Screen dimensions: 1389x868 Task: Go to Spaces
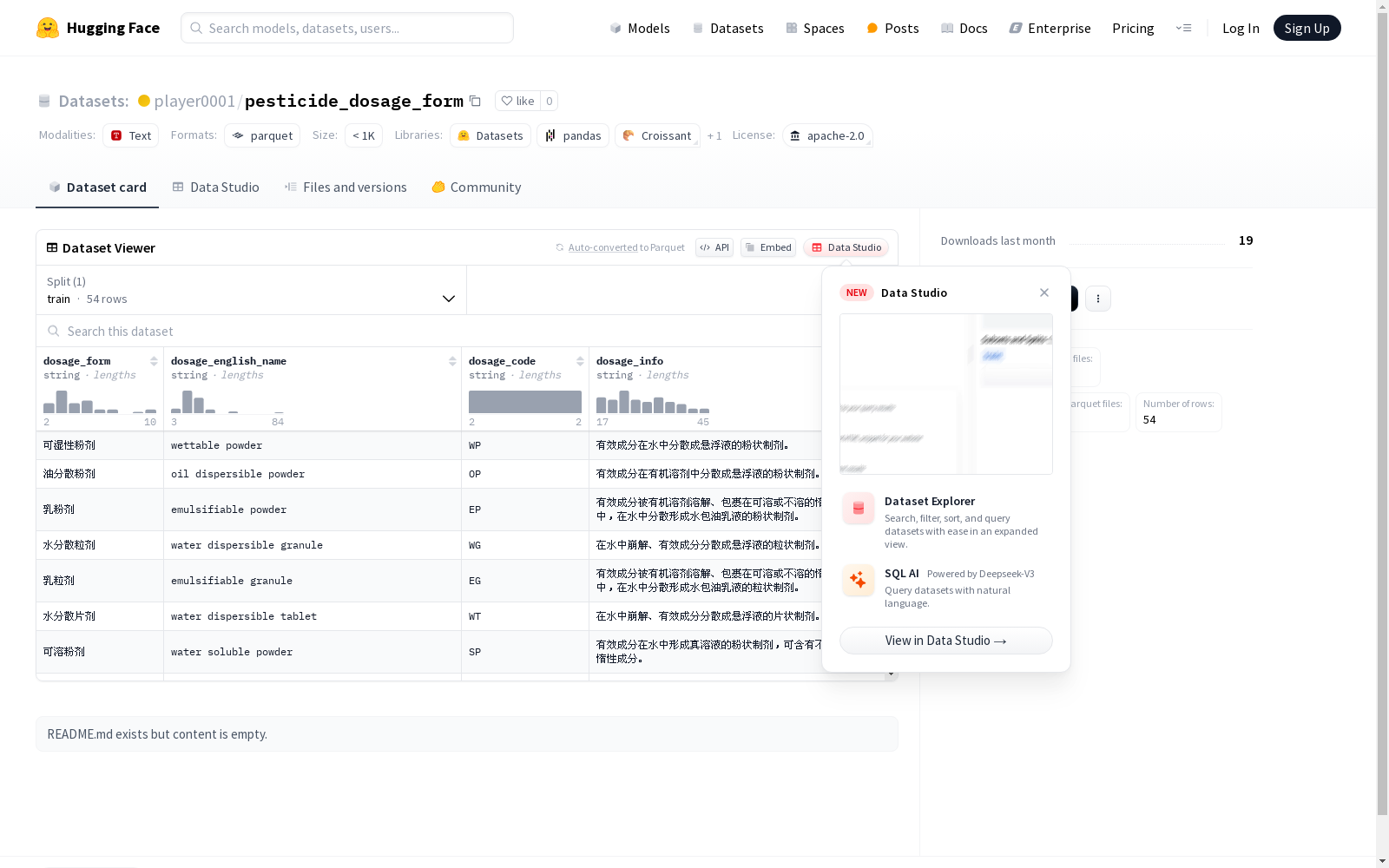click(814, 28)
